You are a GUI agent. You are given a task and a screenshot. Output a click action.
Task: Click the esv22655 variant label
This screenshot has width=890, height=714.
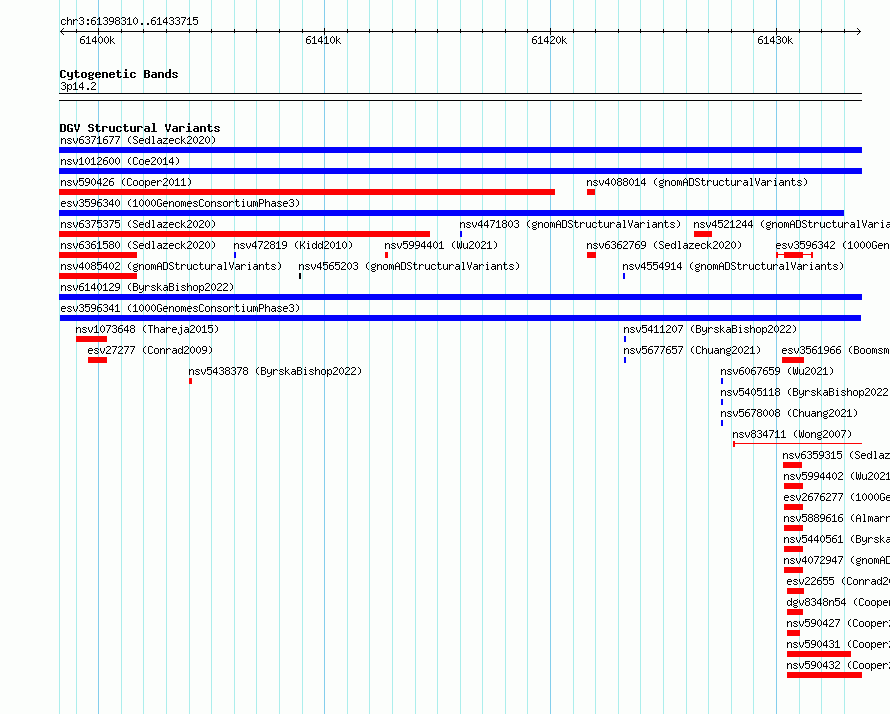[x=838, y=581]
